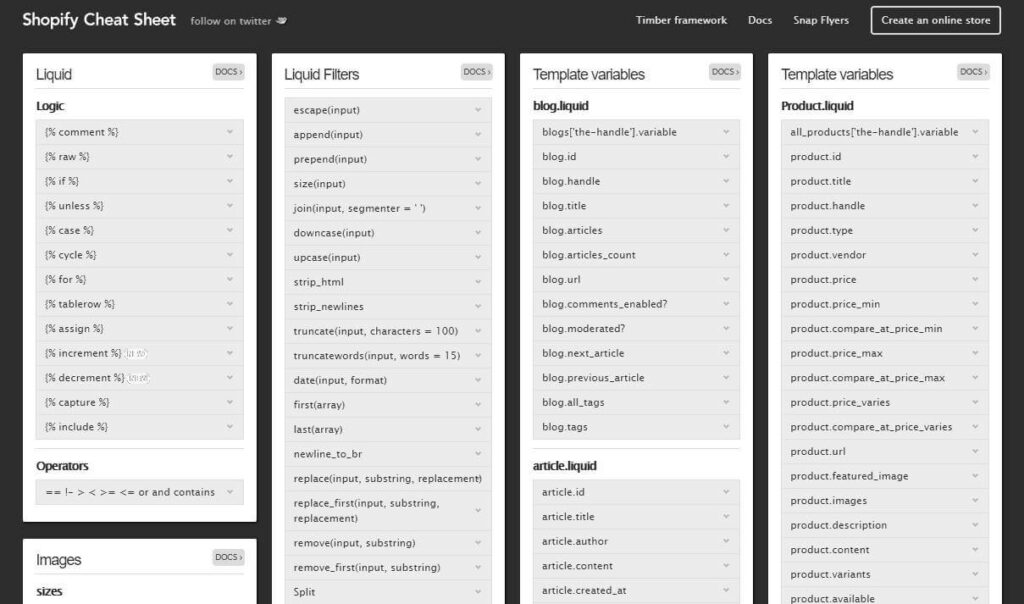Image resolution: width=1024 pixels, height=604 pixels.
Task: Expand the strip_html filter chevron
Action: tap(478, 282)
